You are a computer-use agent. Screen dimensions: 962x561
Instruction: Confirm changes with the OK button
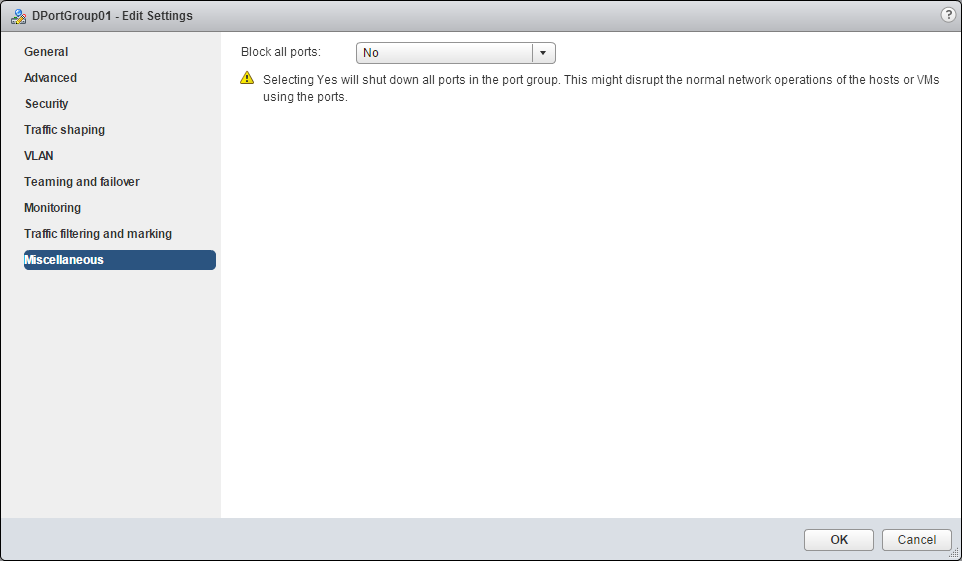point(839,540)
